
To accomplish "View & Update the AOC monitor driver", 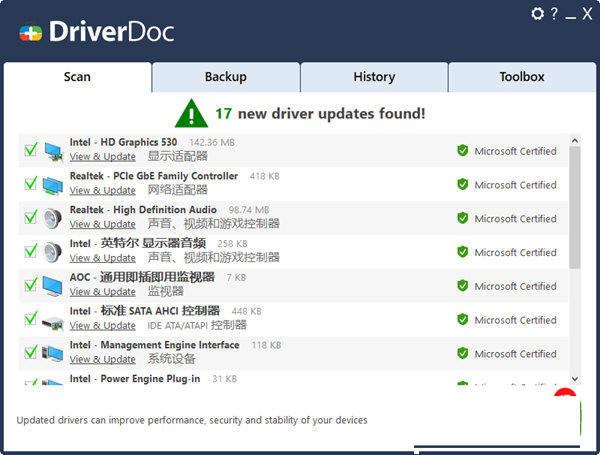I will coord(103,292).
